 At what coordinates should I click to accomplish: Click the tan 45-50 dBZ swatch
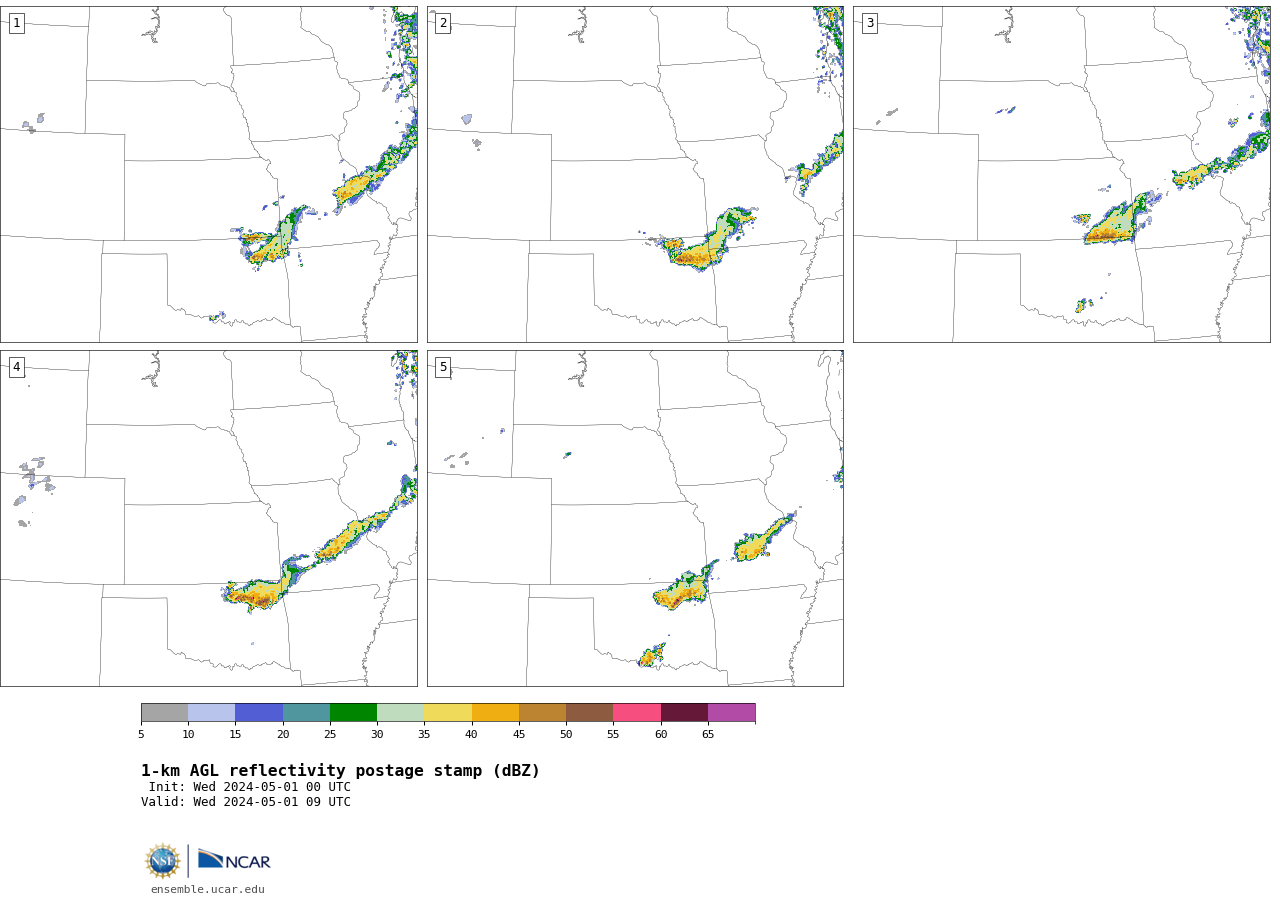[542, 713]
